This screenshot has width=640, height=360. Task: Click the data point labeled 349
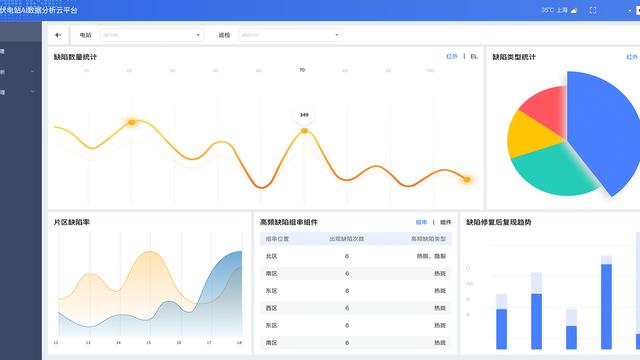(x=304, y=131)
